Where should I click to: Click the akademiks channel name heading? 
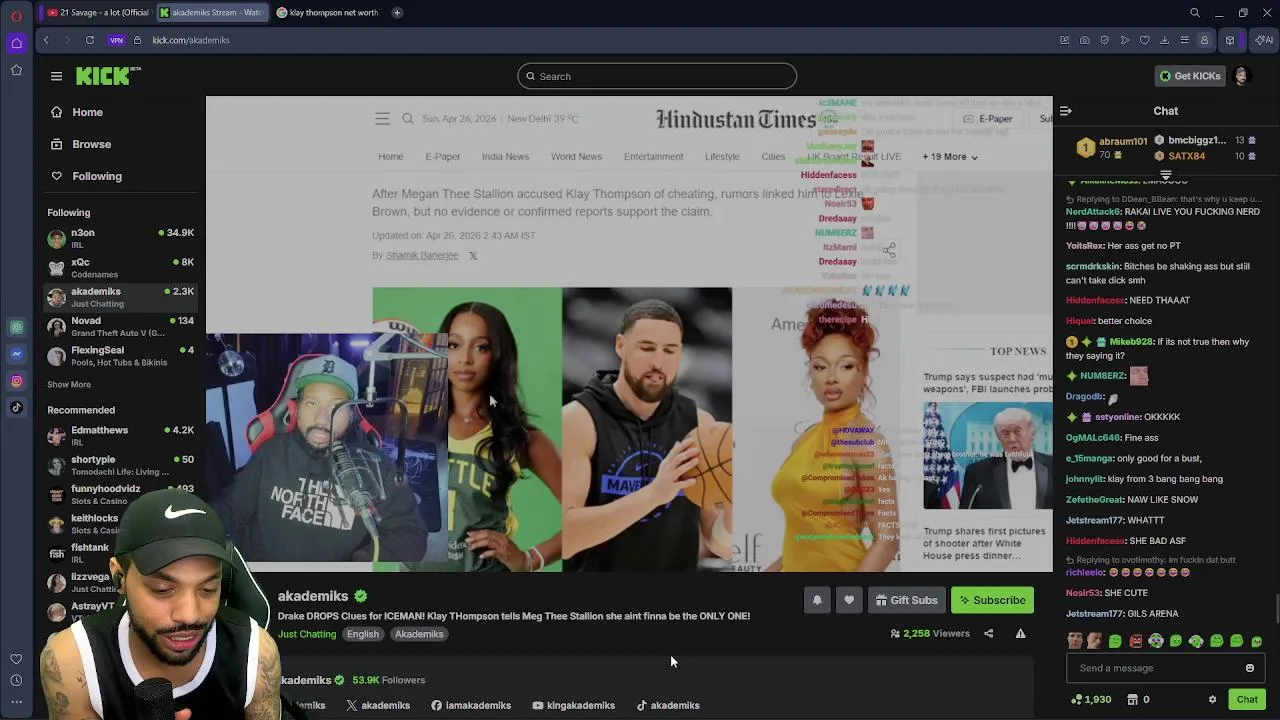(313, 596)
